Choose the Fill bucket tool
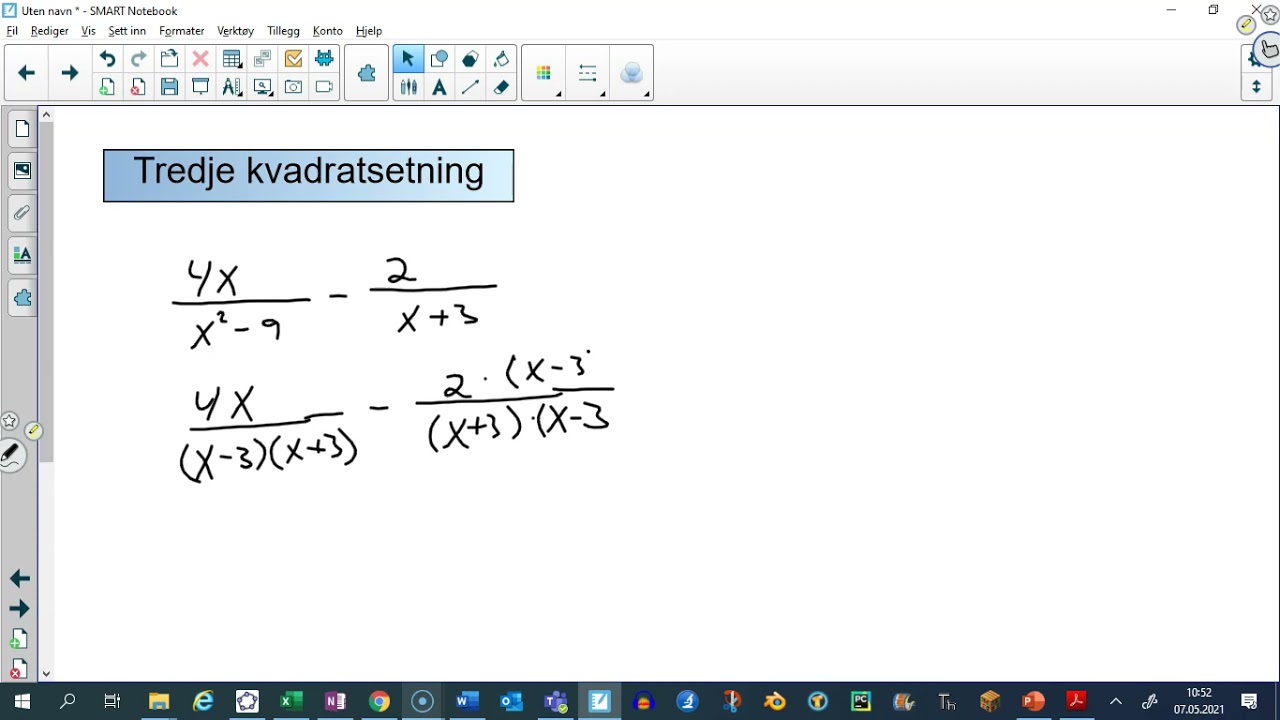This screenshot has height=720, width=1280. point(501,59)
